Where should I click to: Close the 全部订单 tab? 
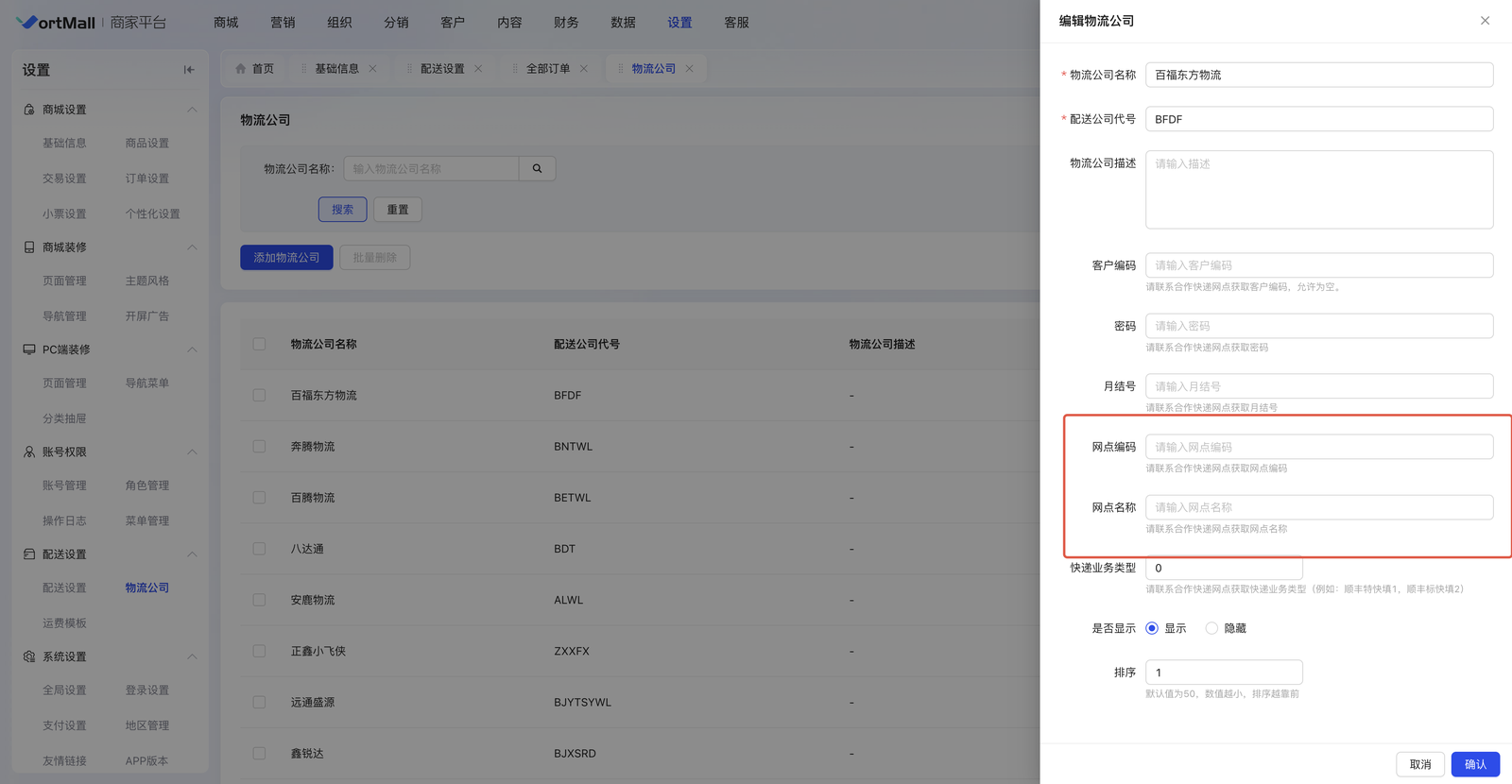[584, 69]
